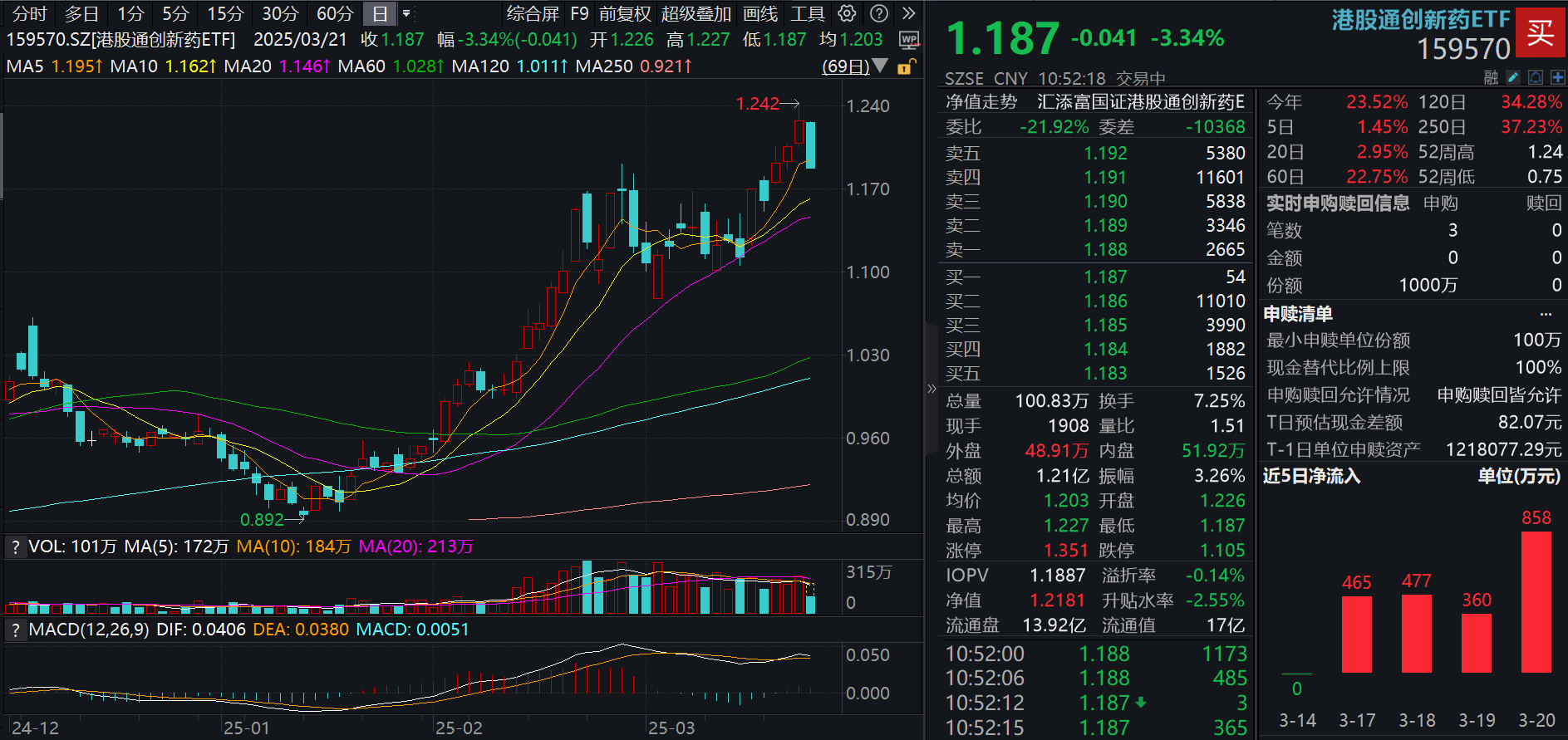Click the blue plus add-to-watchlist icon
Viewport: 1568px width, 740px height.
click(1557, 77)
